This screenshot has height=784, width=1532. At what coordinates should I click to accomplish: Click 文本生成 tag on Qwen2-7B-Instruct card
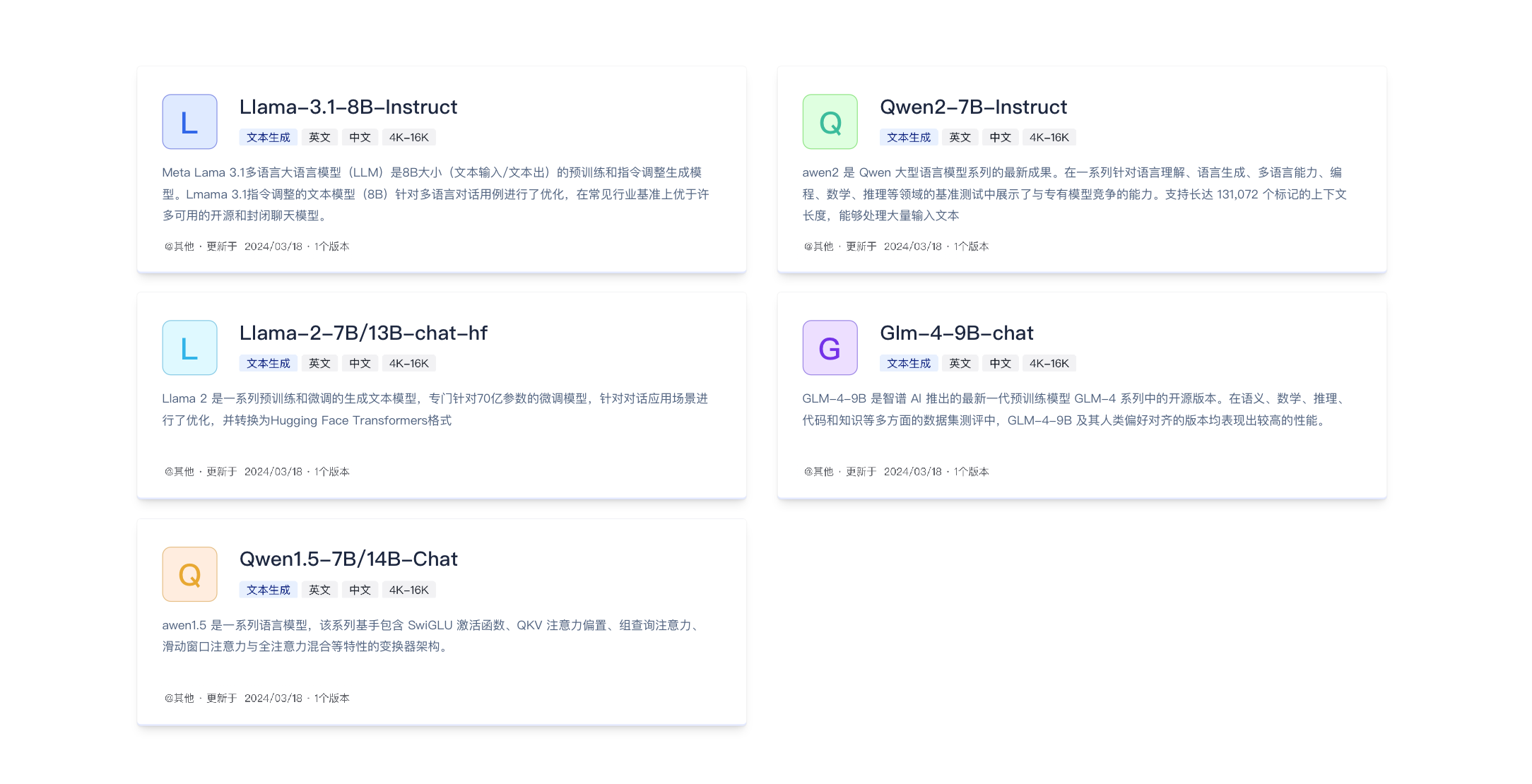(x=908, y=138)
